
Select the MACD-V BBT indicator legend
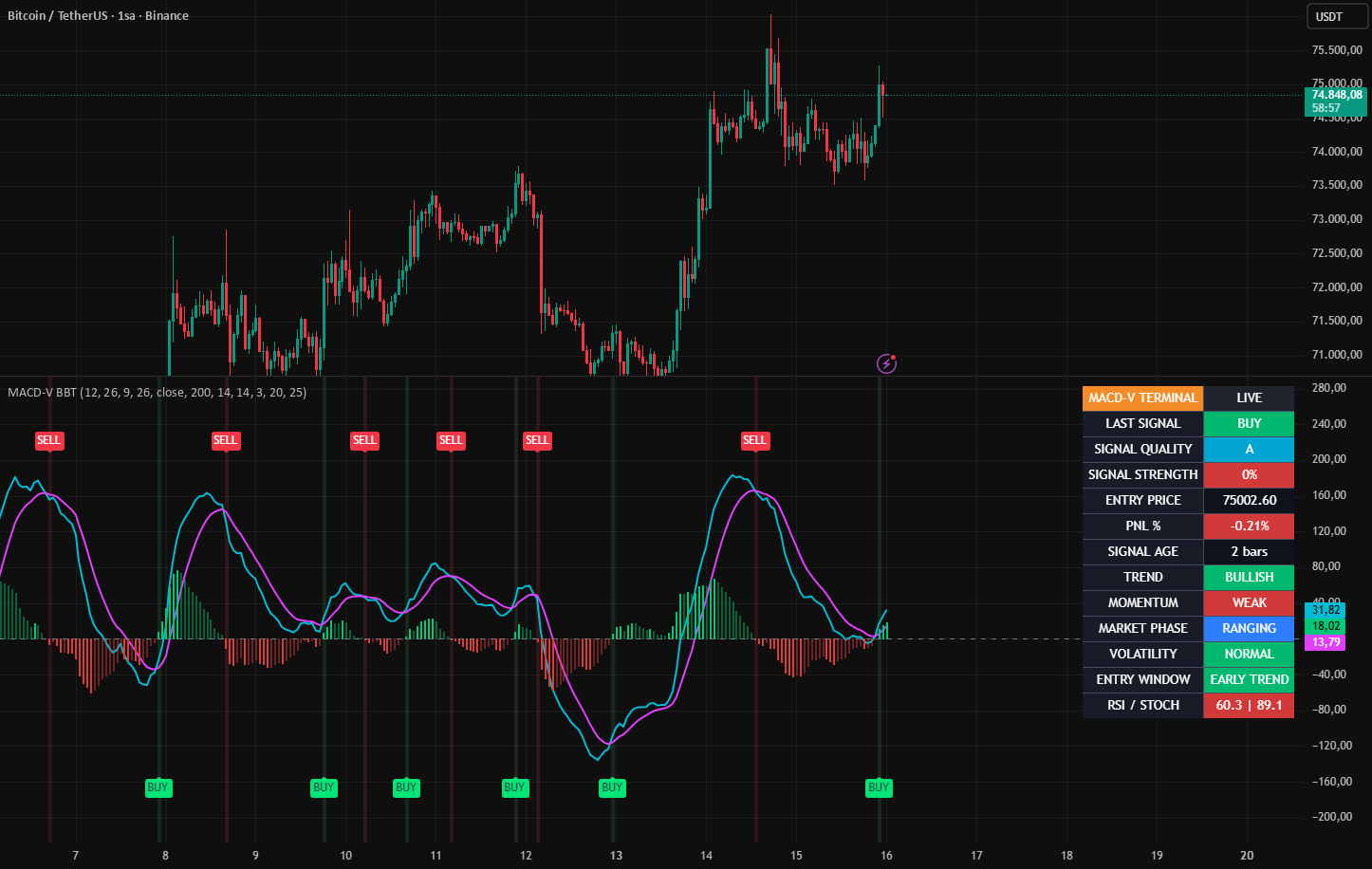tap(157, 392)
